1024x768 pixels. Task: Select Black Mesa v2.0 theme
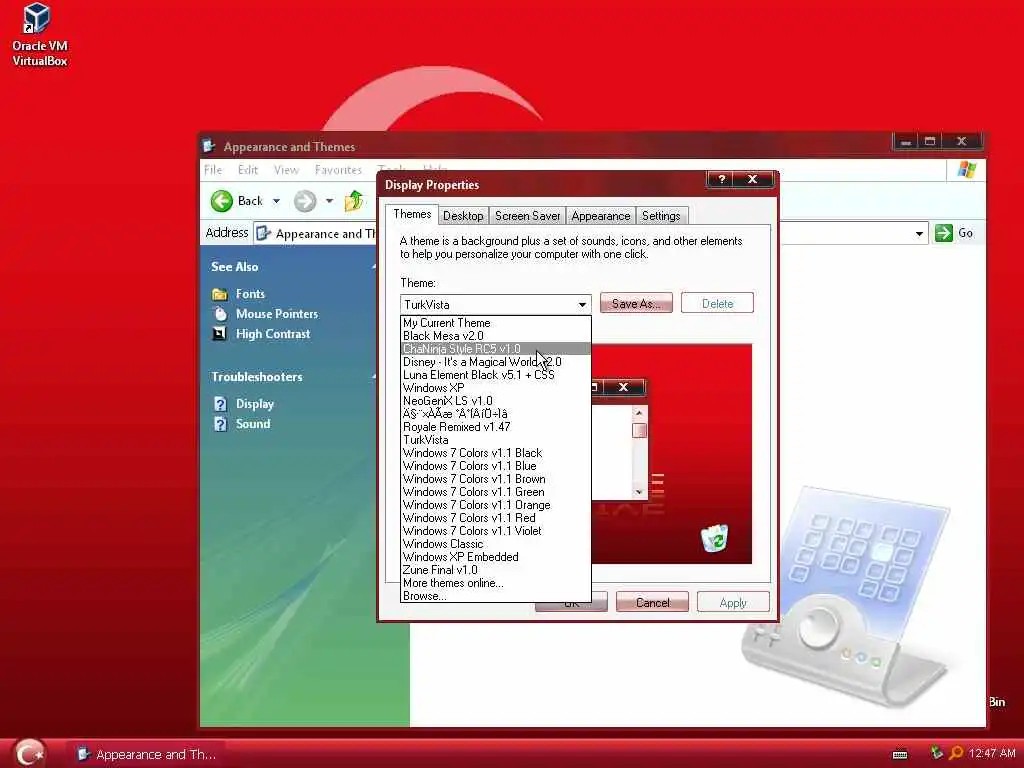coord(496,336)
